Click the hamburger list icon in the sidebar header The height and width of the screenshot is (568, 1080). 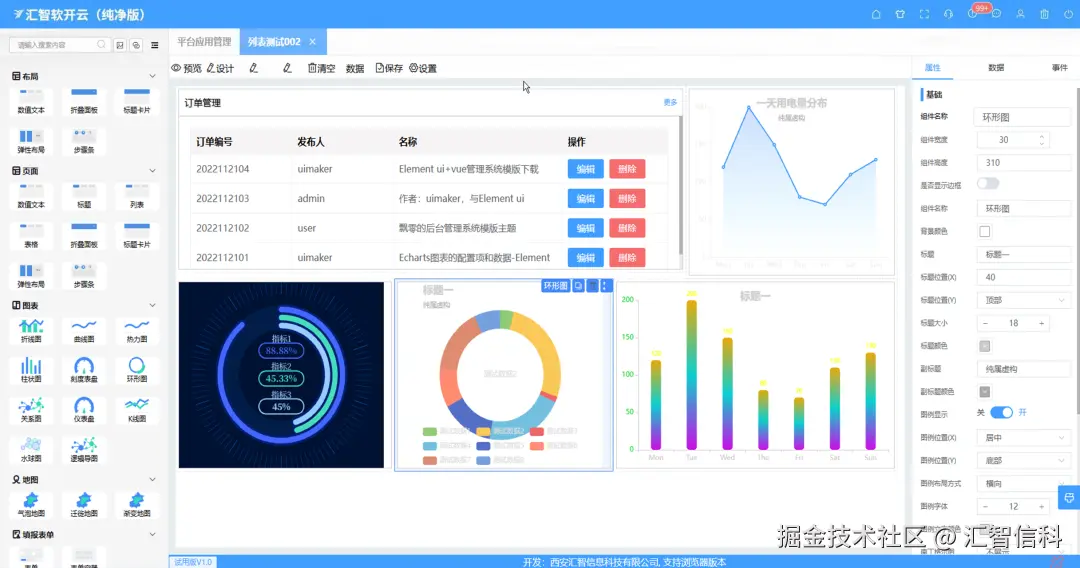tap(154, 45)
